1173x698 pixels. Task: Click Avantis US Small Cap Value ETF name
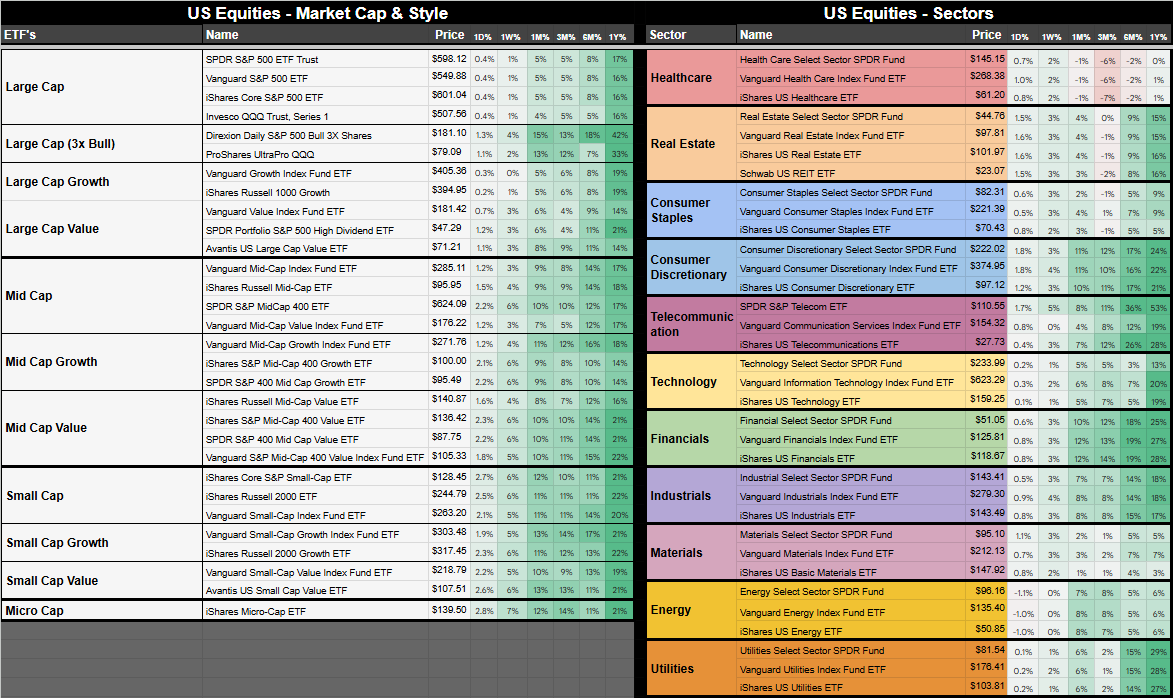click(276, 590)
